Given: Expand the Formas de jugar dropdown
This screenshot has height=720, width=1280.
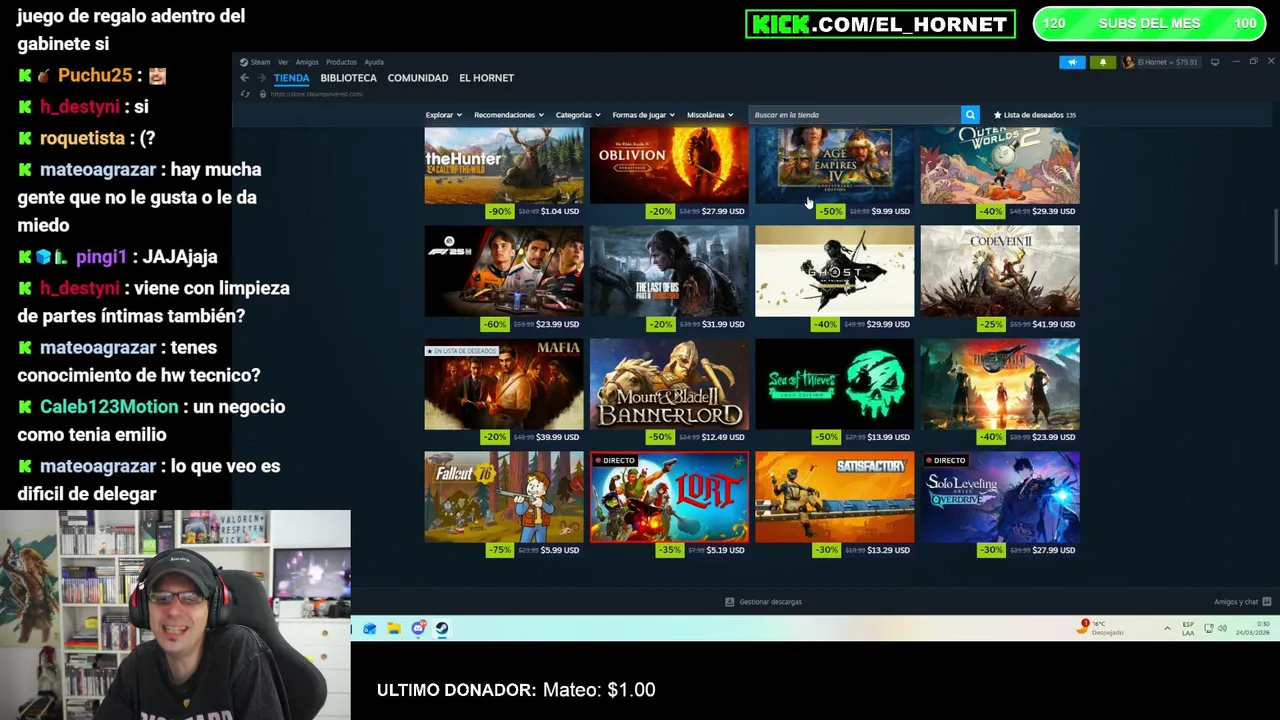Looking at the screenshot, I should coord(644,115).
